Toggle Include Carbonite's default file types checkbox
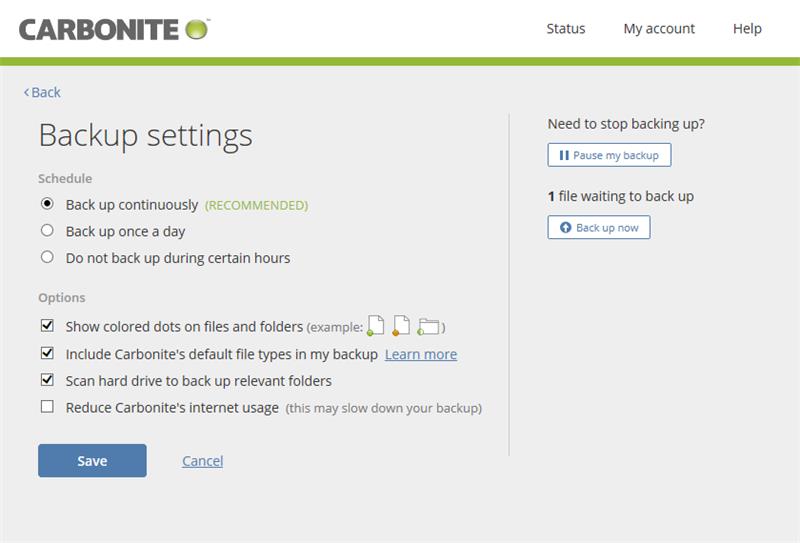 coord(47,353)
